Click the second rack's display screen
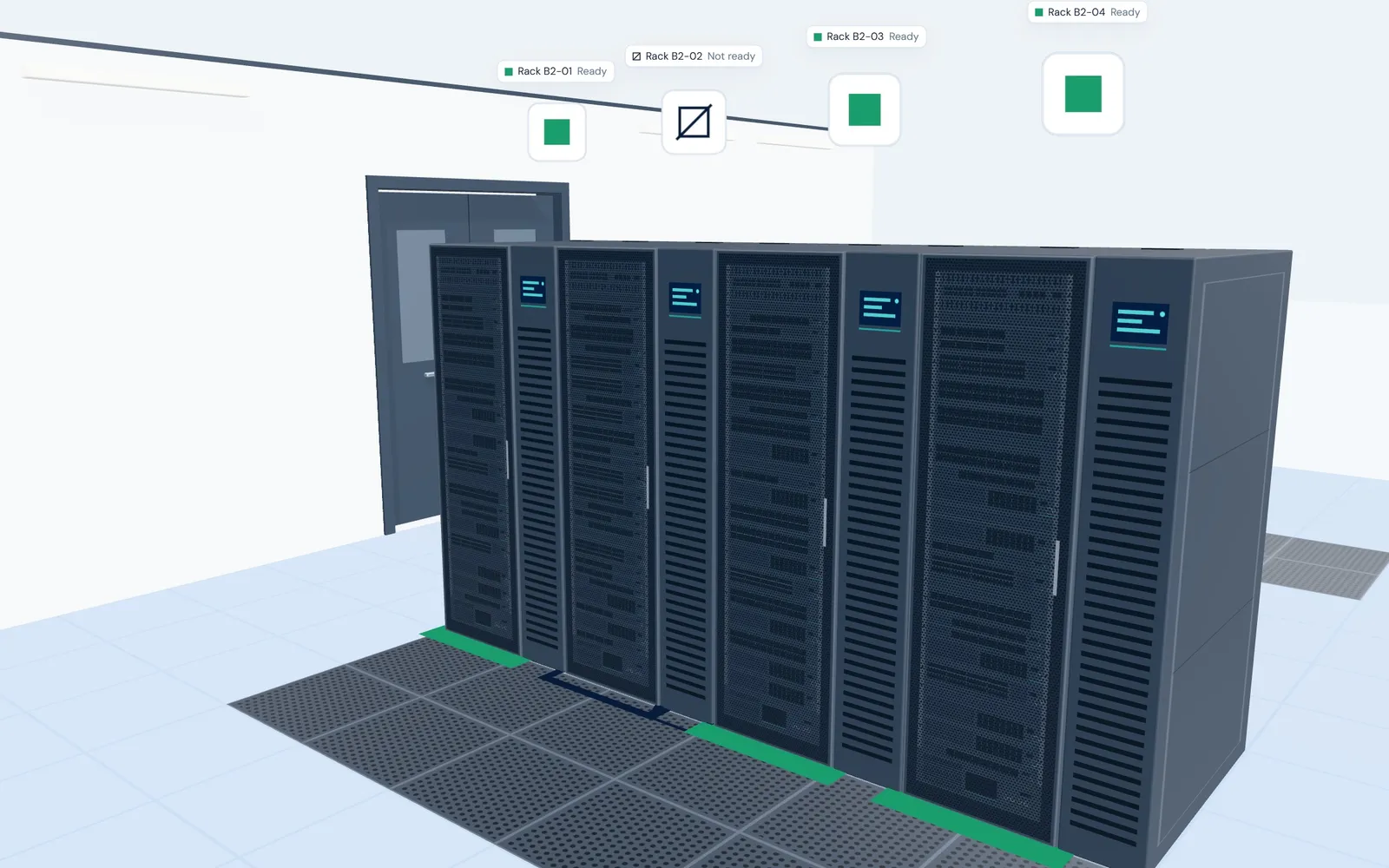Image resolution: width=1389 pixels, height=868 pixels. pyautogui.click(x=685, y=299)
